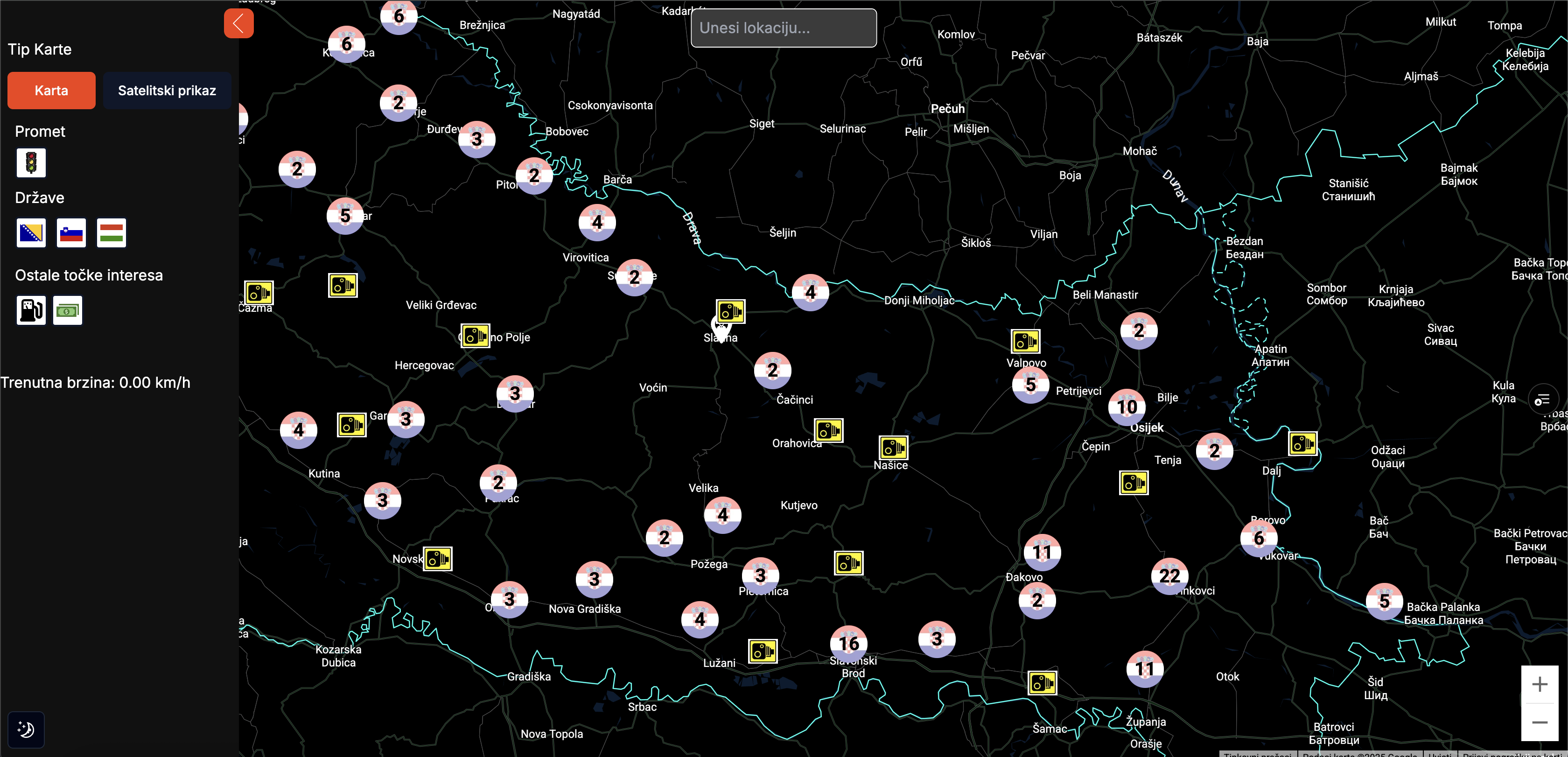The image size is (1568, 757).
Task: Click speed camera icon near Našice
Action: pos(893,448)
